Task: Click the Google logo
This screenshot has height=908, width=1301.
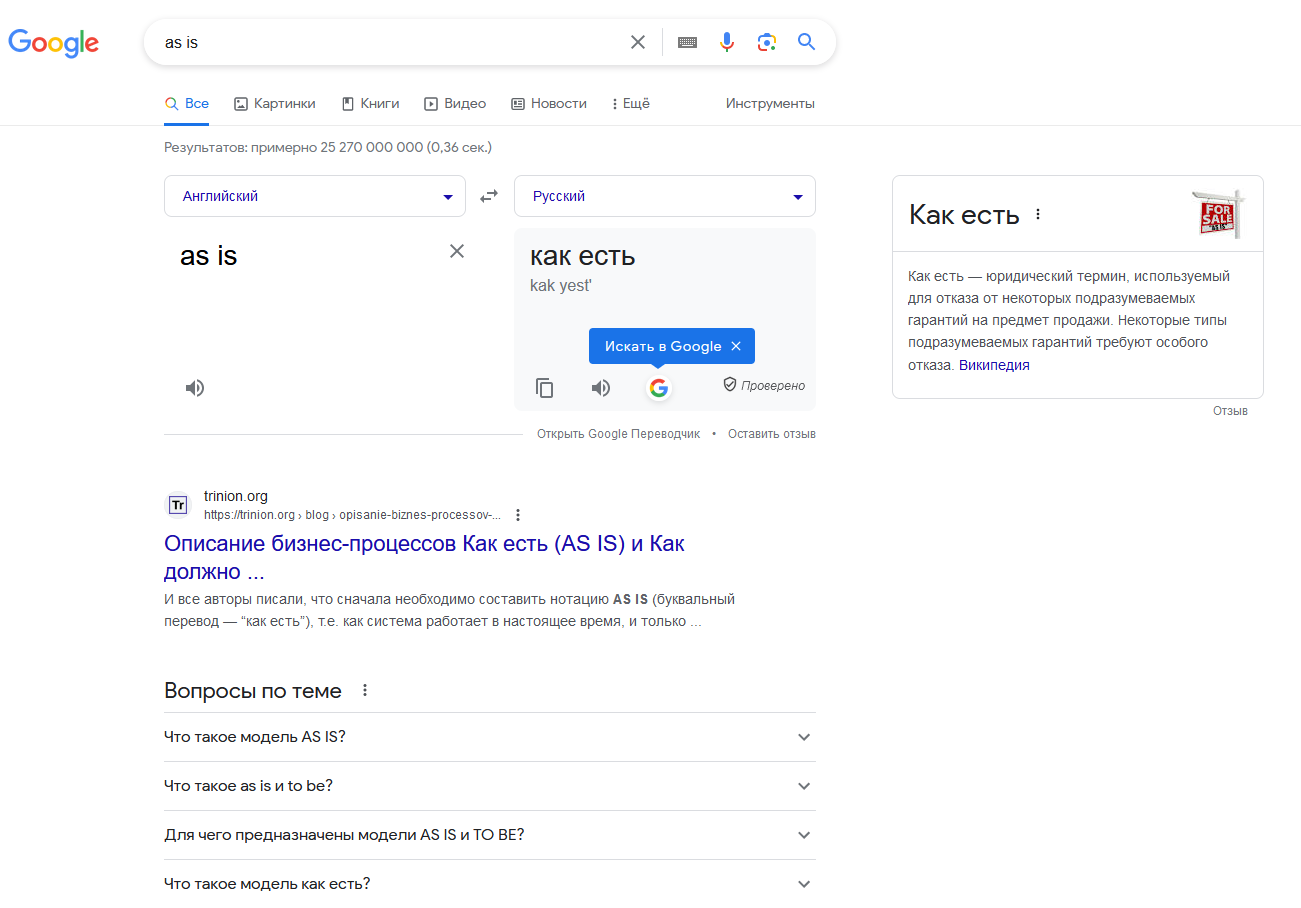Action: click(x=53, y=42)
